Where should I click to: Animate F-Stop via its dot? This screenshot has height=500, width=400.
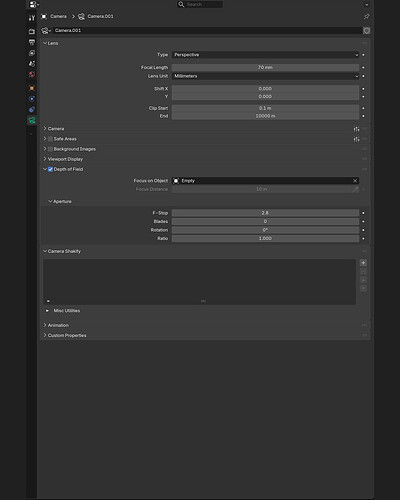click(x=363, y=213)
